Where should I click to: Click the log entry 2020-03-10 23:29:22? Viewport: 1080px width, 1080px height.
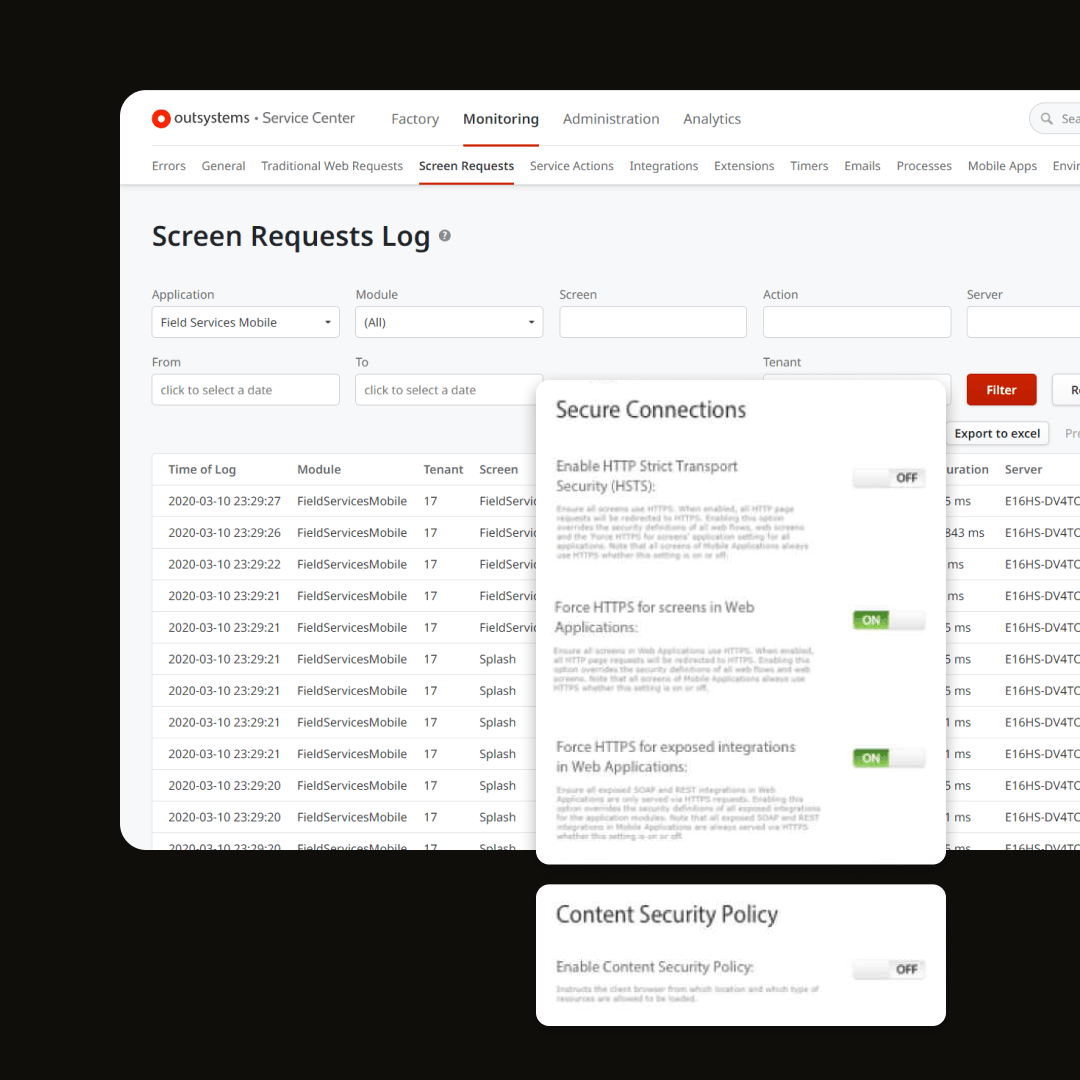pyautogui.click(x=225, y=564)
